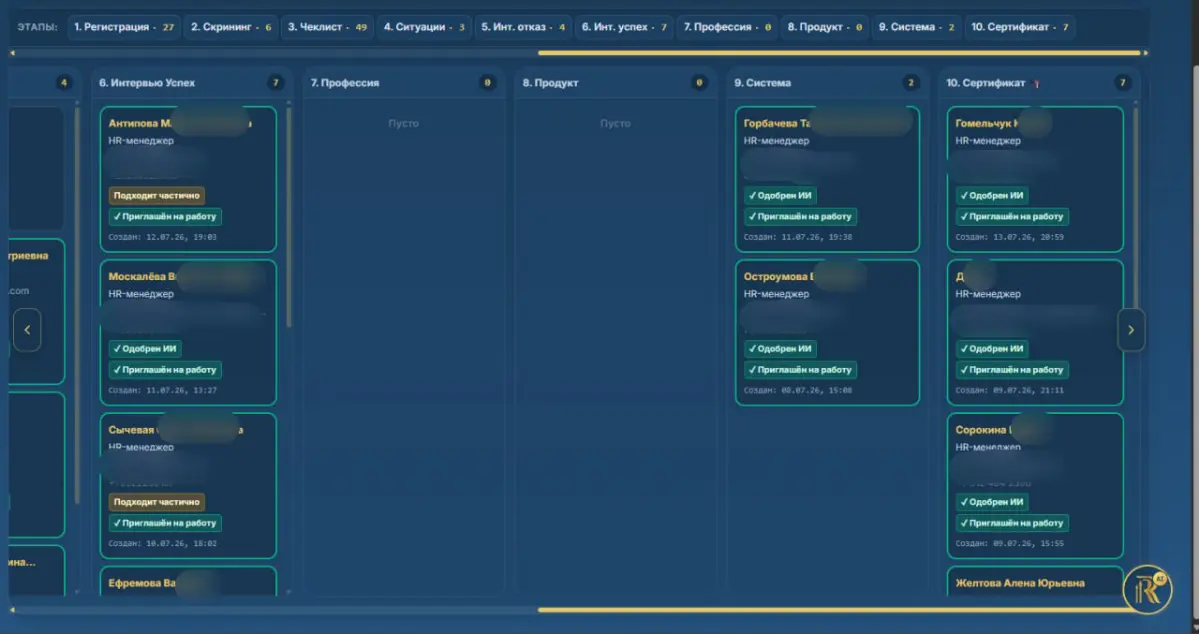The width and height of the screenshot is (1199, 634).
Task: Select the '10. Сертификат' stage chip
Action: [1020, 27]
